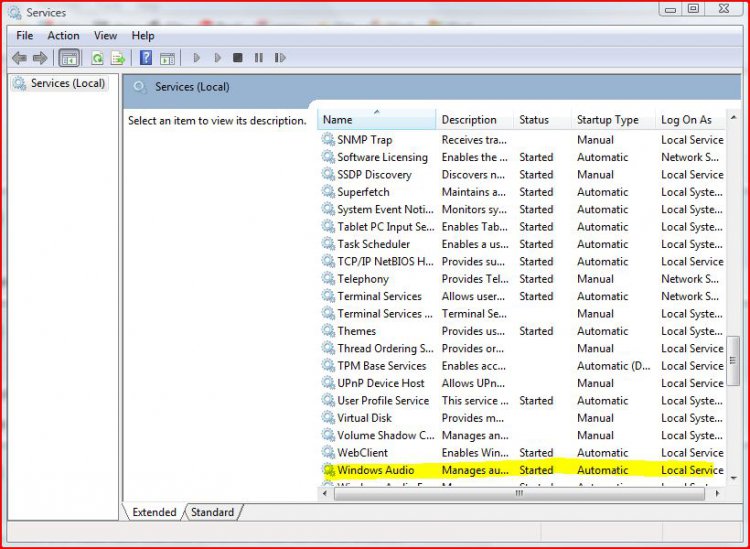The width and height of the screenshot is (750, 549).
Task: Open the Help menu
Action: tap(143, 35)
